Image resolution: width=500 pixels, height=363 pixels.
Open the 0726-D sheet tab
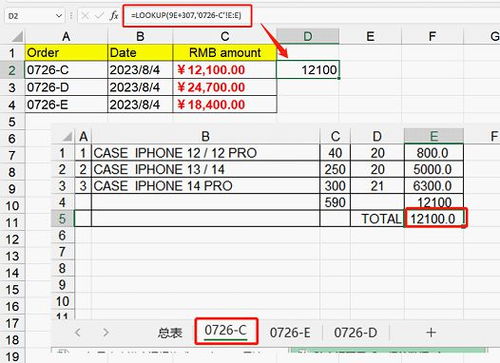click(355, 333)
